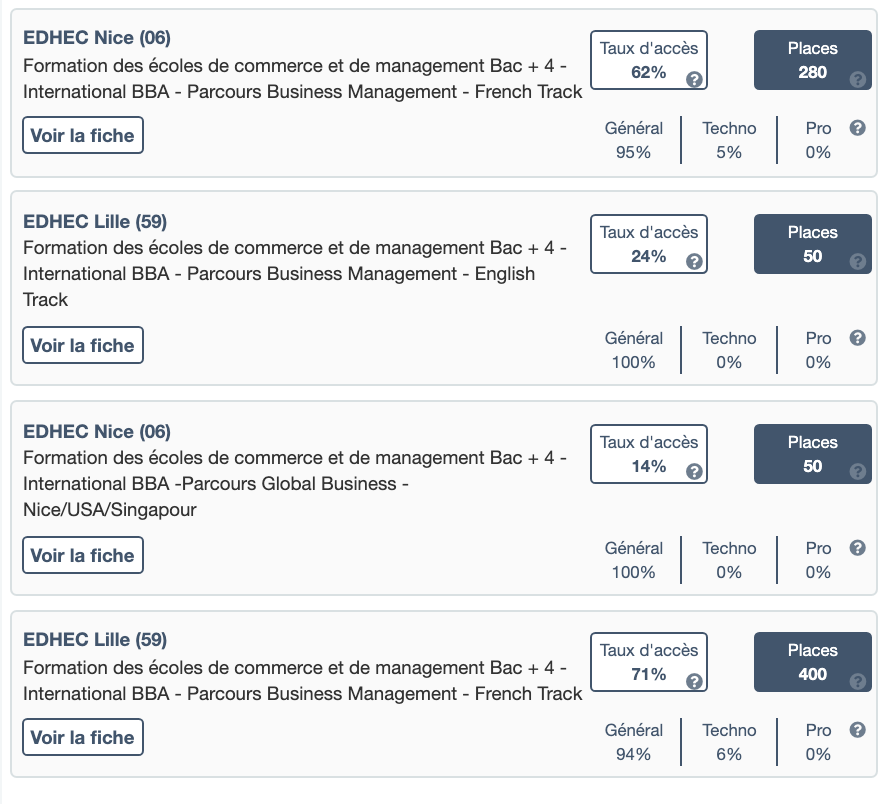Click help icon next to Pro in English Track card
The width and height of the screenshot is (882, 804).
857,338
